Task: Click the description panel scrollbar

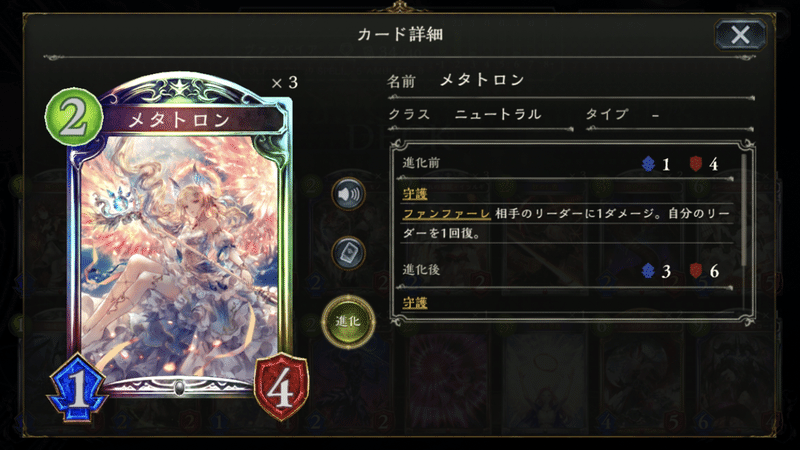Action: click(x=744, y=209)
